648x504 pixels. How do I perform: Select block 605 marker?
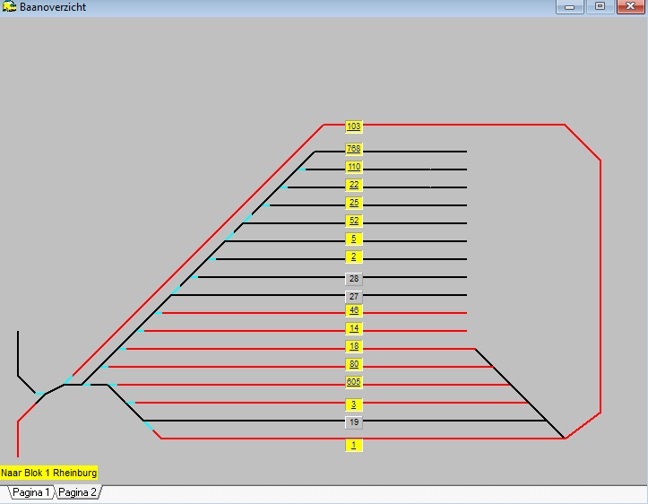click(353, 382)
